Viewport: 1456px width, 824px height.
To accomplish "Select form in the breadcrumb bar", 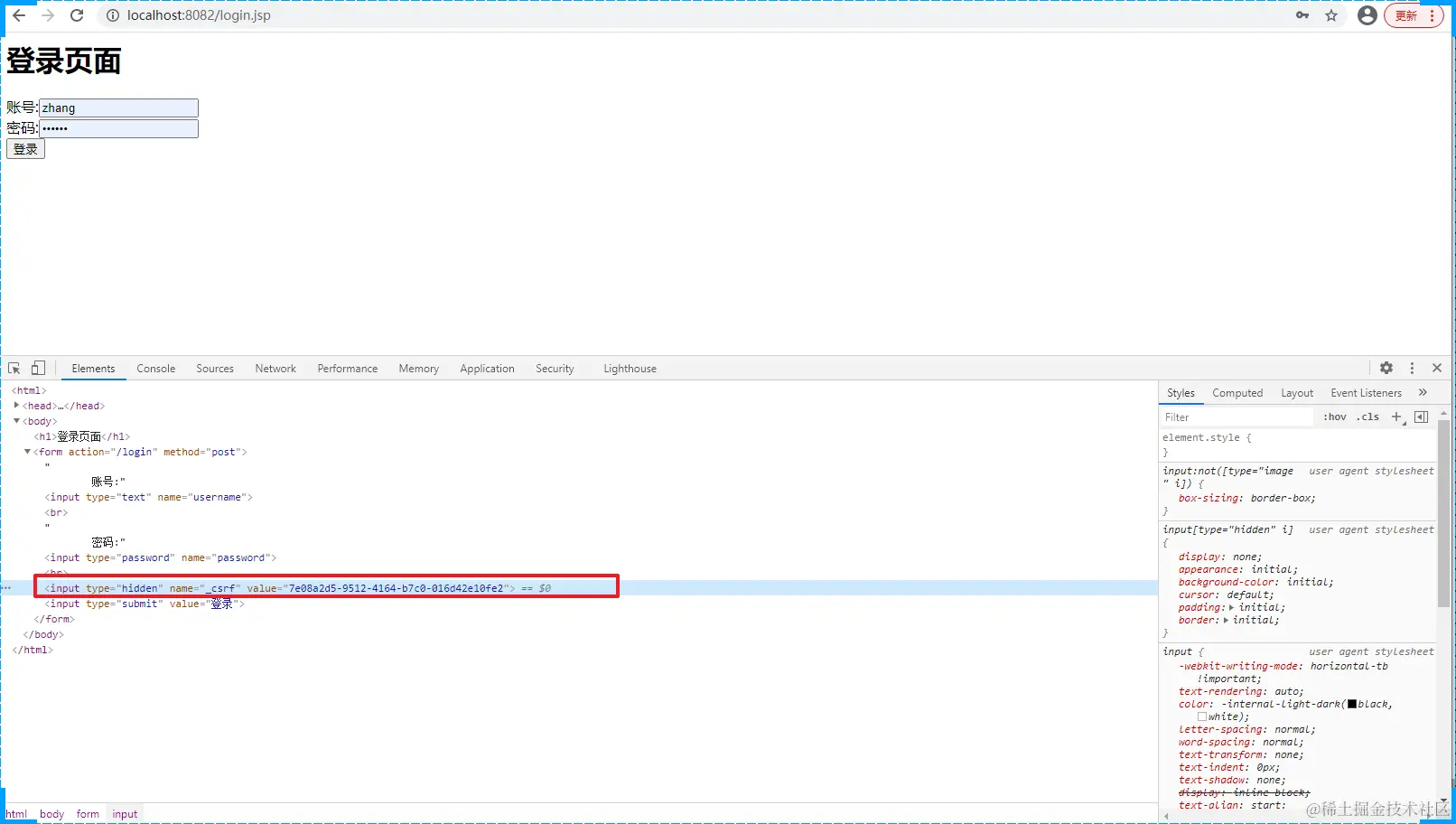I will (88, 814).
